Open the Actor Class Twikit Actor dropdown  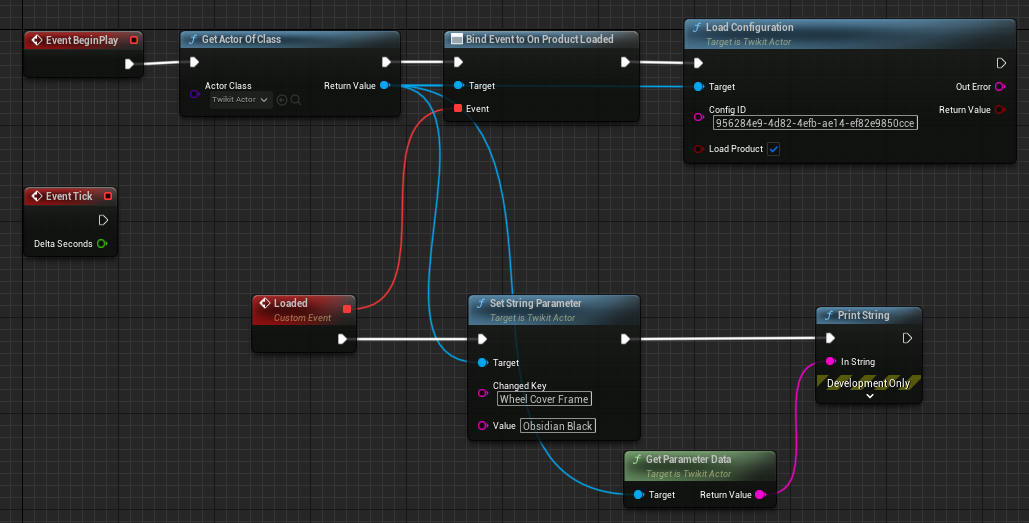coord(241,100)
